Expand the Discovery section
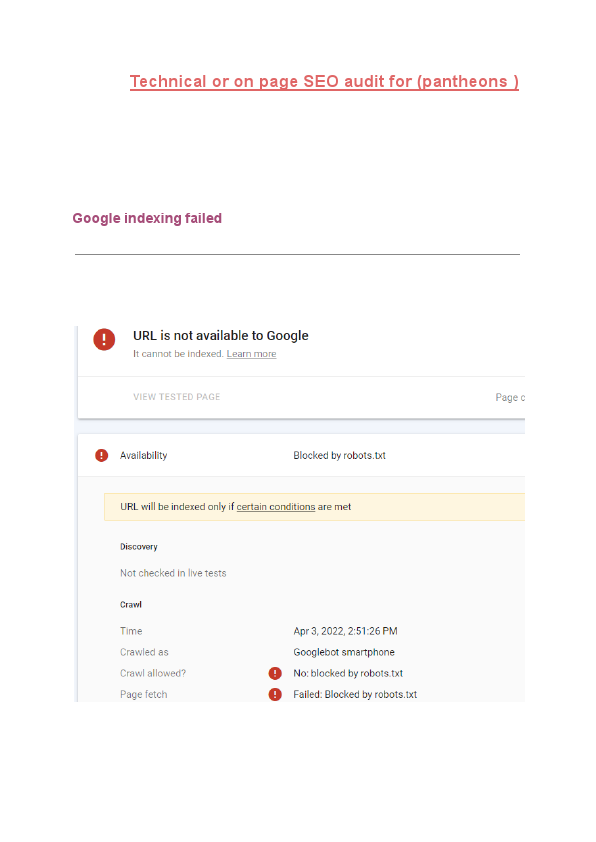This screenshot has width=596, height=842. click(x=138, y=546)
